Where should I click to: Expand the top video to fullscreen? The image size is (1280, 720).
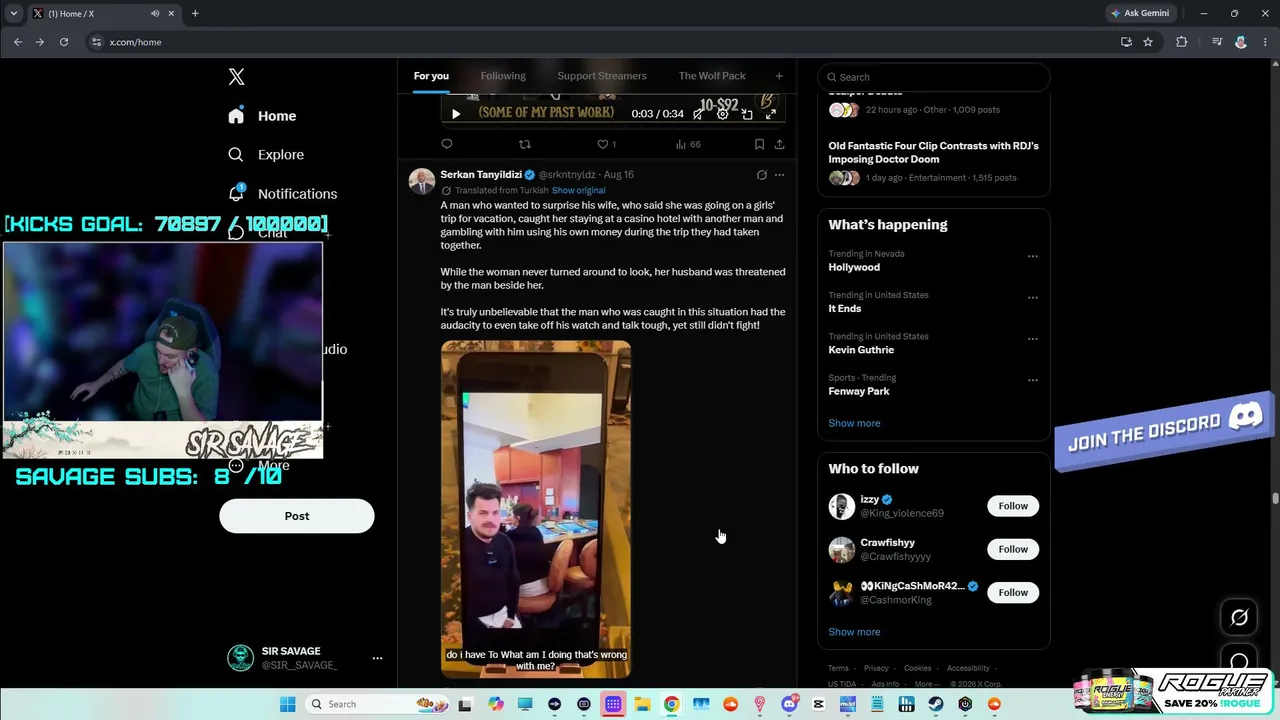(x=771, y=114)
